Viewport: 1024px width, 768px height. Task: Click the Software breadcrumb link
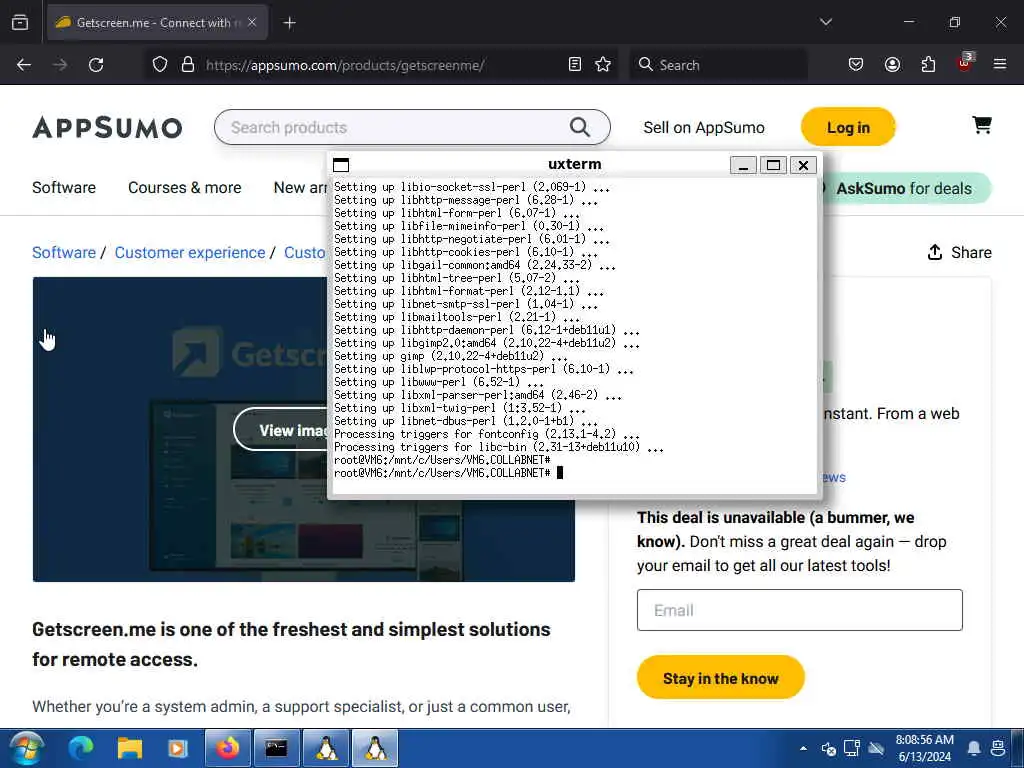coord(64,252)
